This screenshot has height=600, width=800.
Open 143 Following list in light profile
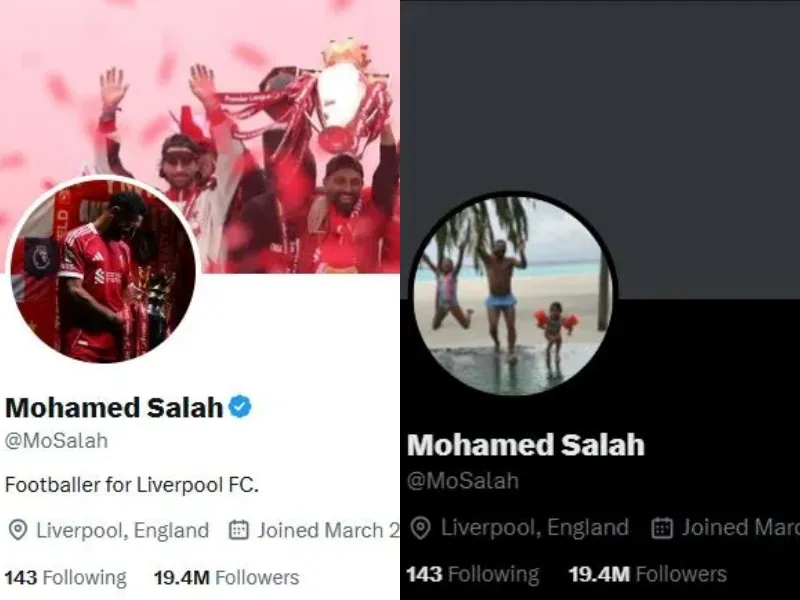click(66, 578)
